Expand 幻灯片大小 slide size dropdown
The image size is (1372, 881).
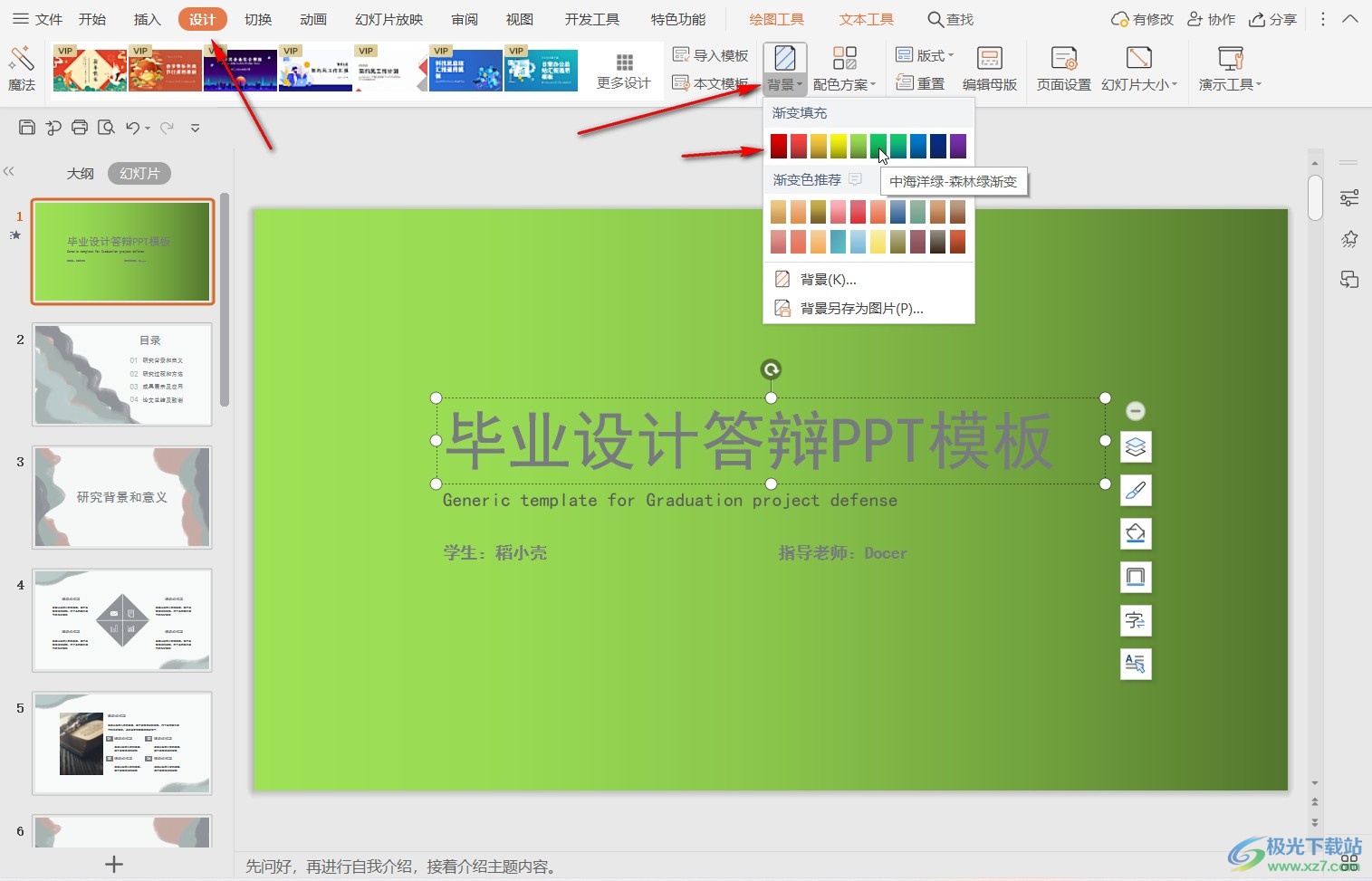[x=1139, y=69]
